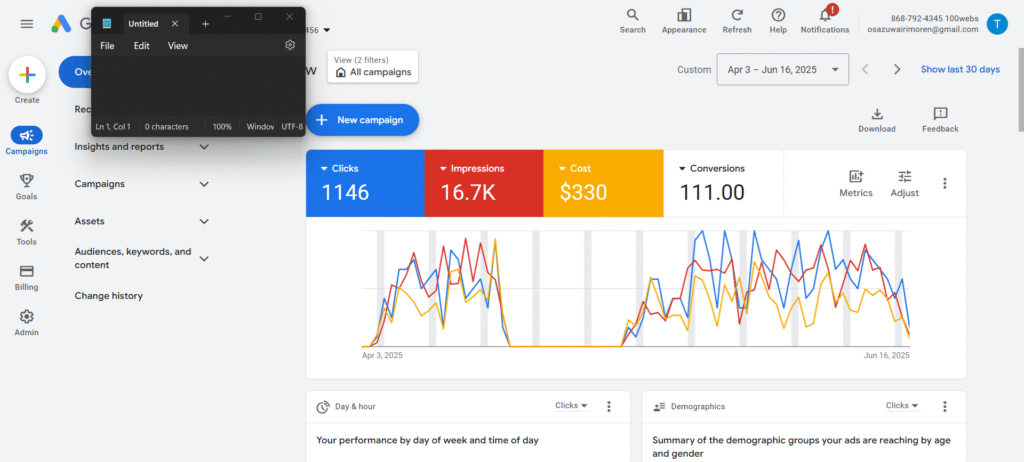Open the Notepad Edit menu
1024x462 pixels.
tap(142, 46)
